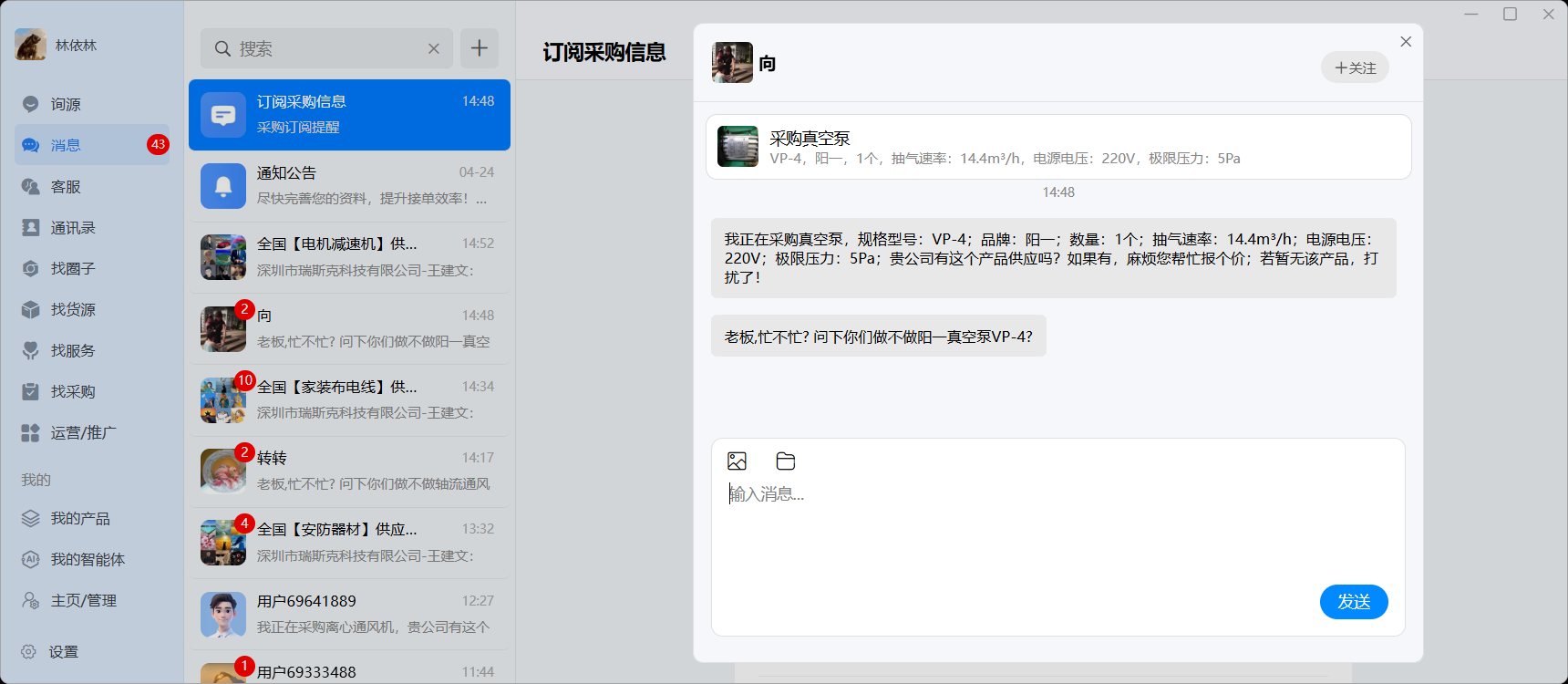Viewport: 1568px width, 684px height.
Task: Click 转转 avatar thumbnail
Action: point(223,472)
